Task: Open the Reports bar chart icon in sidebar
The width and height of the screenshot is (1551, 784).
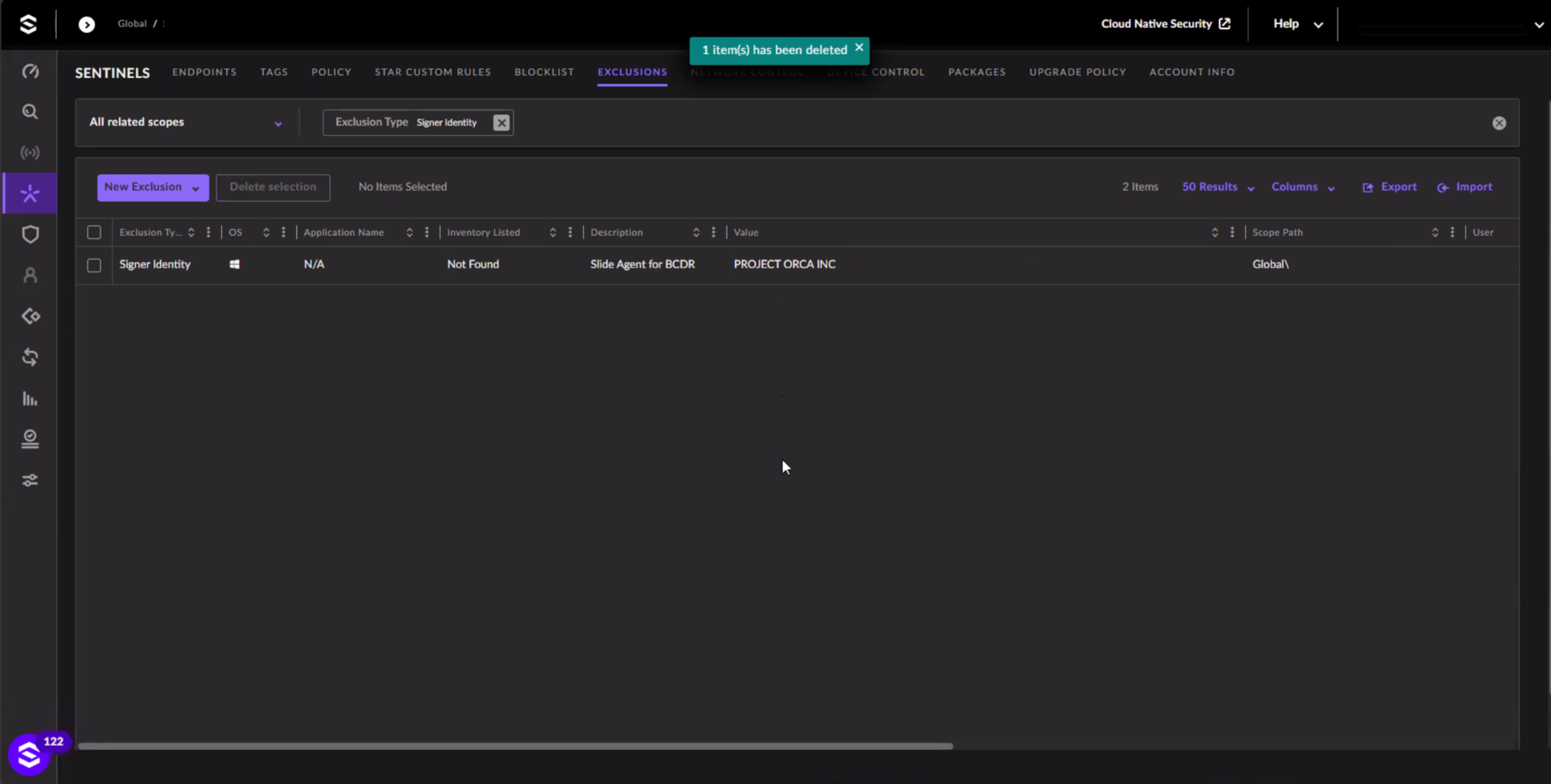Action: (30, 398)
